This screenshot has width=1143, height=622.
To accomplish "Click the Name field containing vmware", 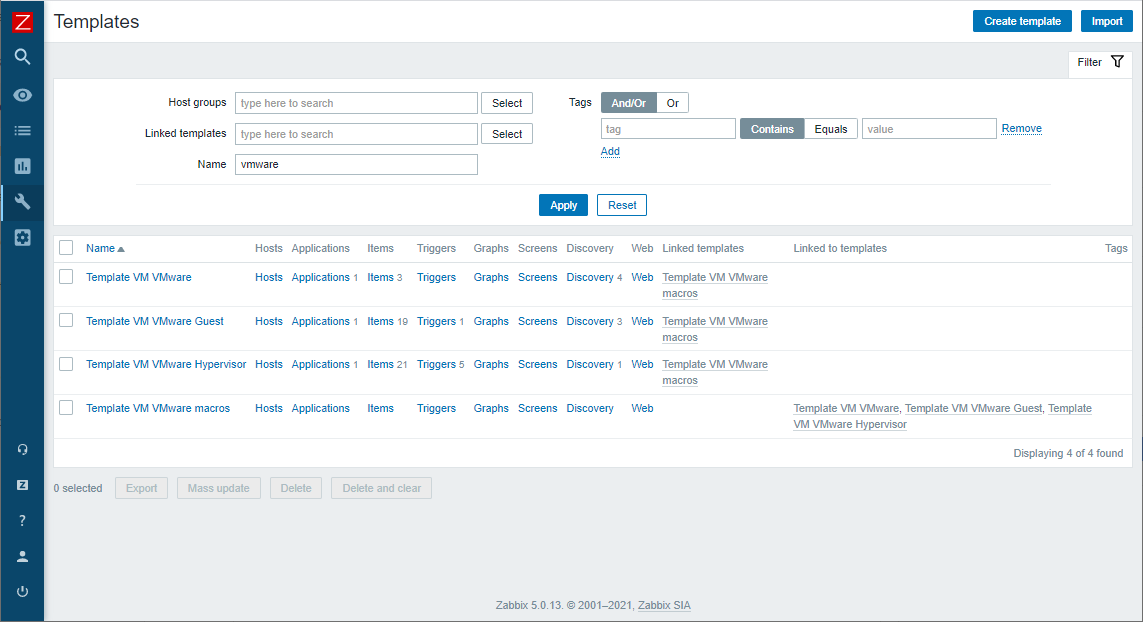I will point(356,164).
